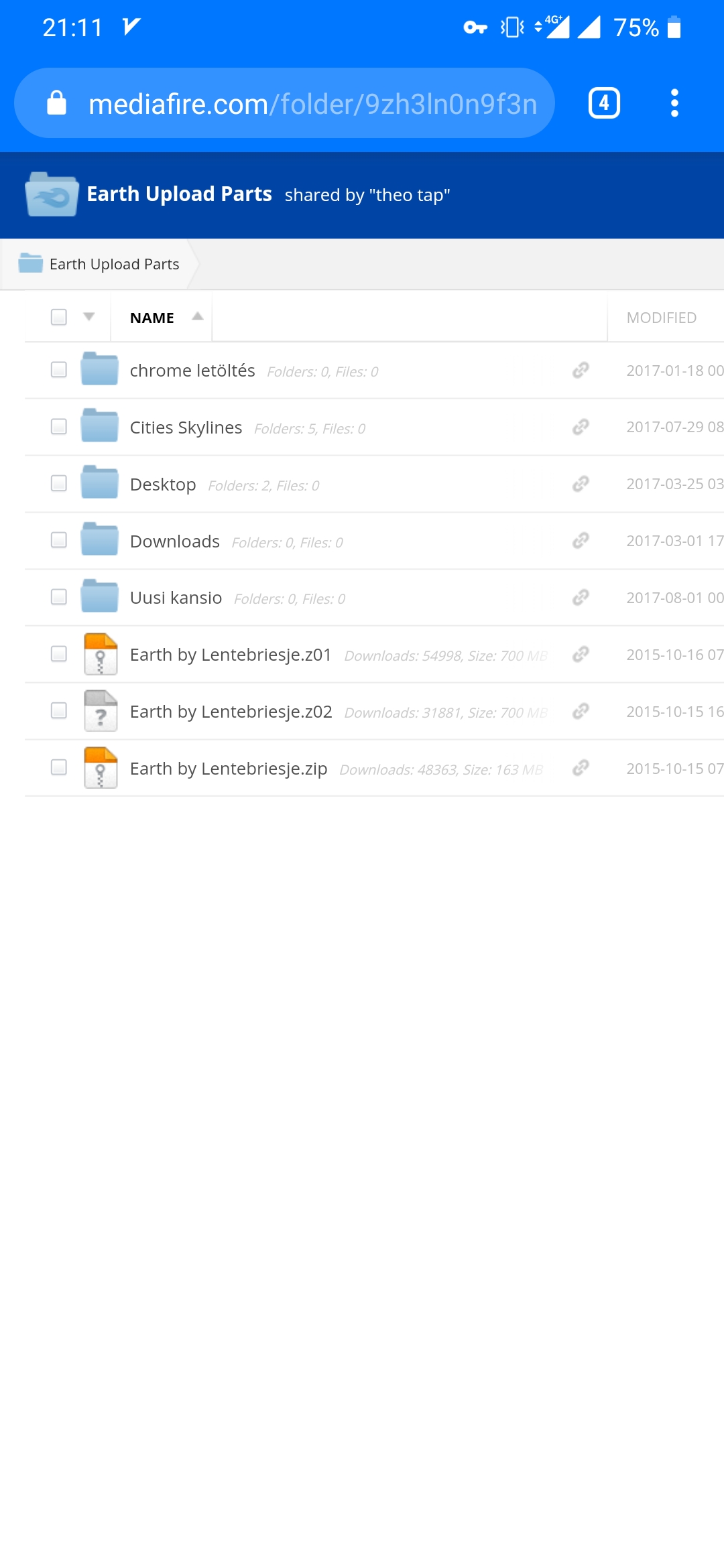Click share link icon for Downloads folder
Screen dimensions: 724x1568
(x=581, y=540)
